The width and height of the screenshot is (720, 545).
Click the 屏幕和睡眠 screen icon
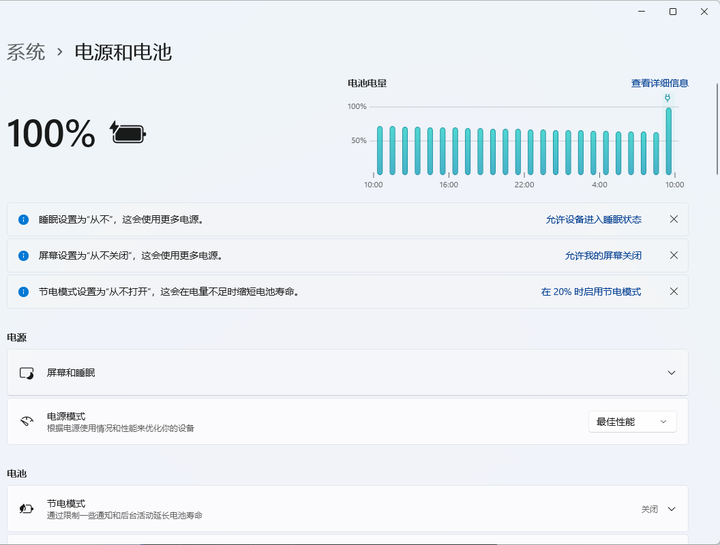pos(27,373)
